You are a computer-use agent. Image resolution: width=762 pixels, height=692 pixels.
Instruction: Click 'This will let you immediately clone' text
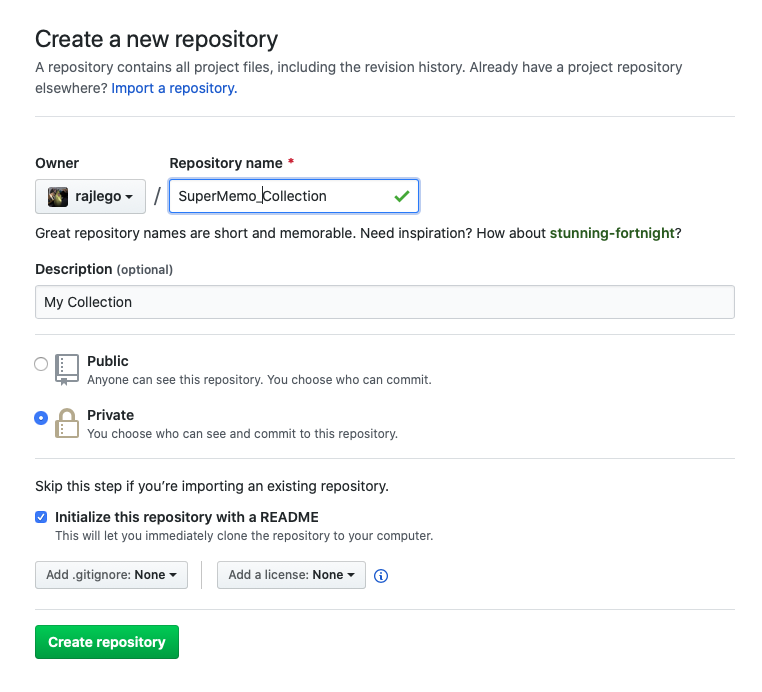coord(244,536)
